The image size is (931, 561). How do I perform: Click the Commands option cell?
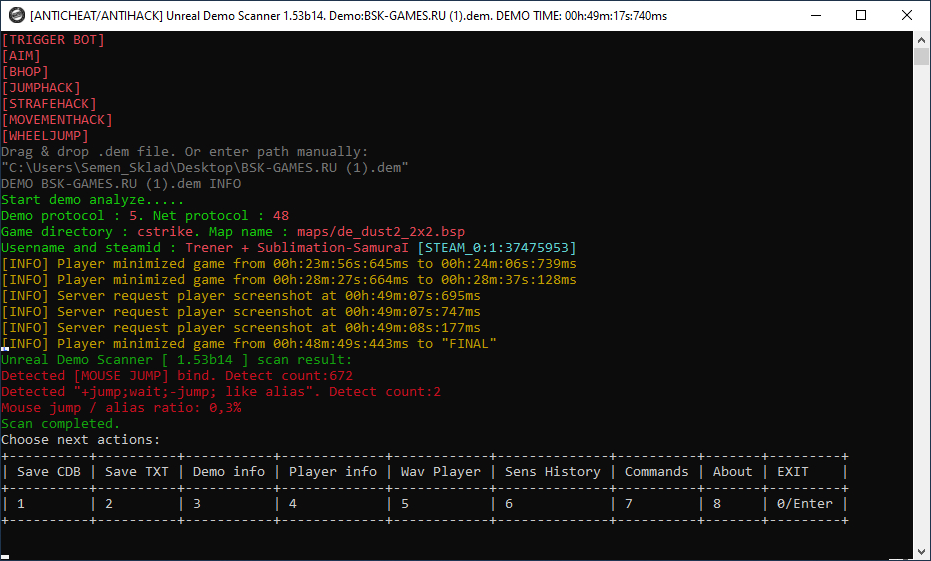657,472
